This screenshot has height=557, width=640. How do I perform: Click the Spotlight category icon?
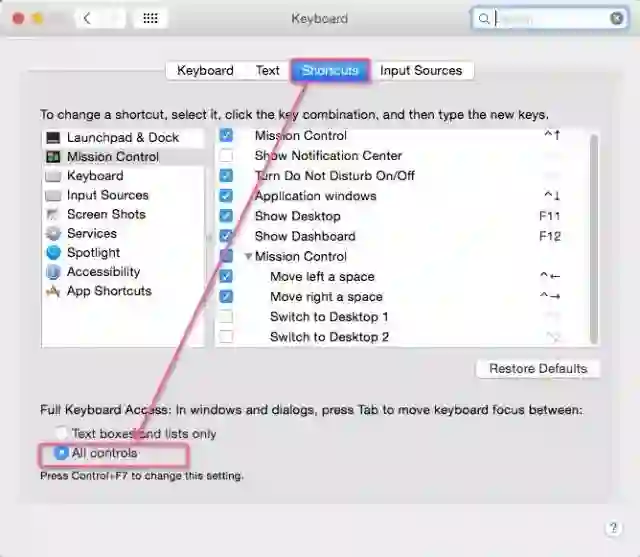[x=53, y=253]
